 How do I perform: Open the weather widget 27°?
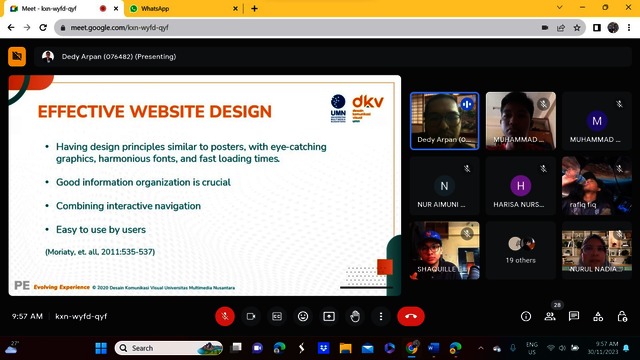point(12,348)
